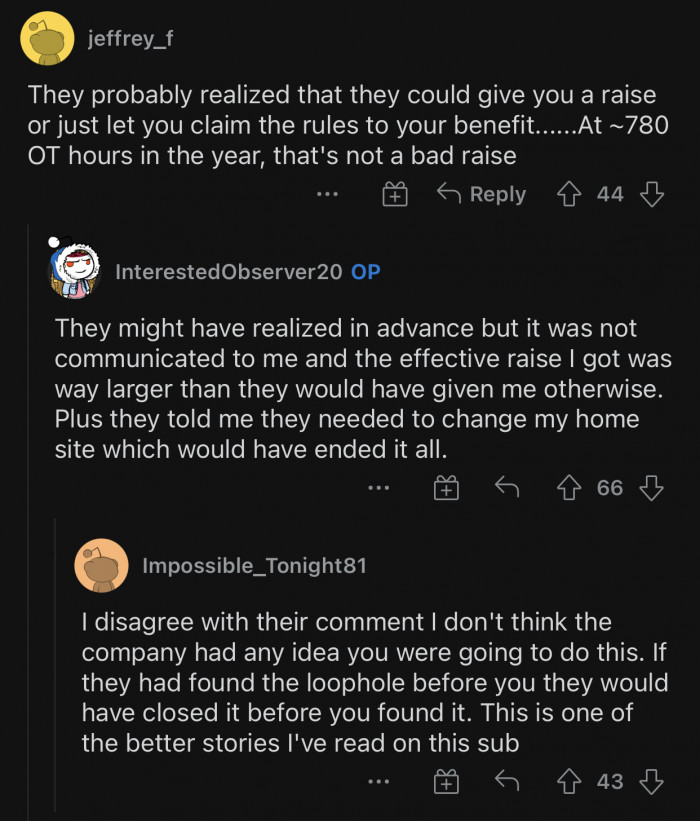Upvote Impossible_Tonight81's comment

point(570,781)
